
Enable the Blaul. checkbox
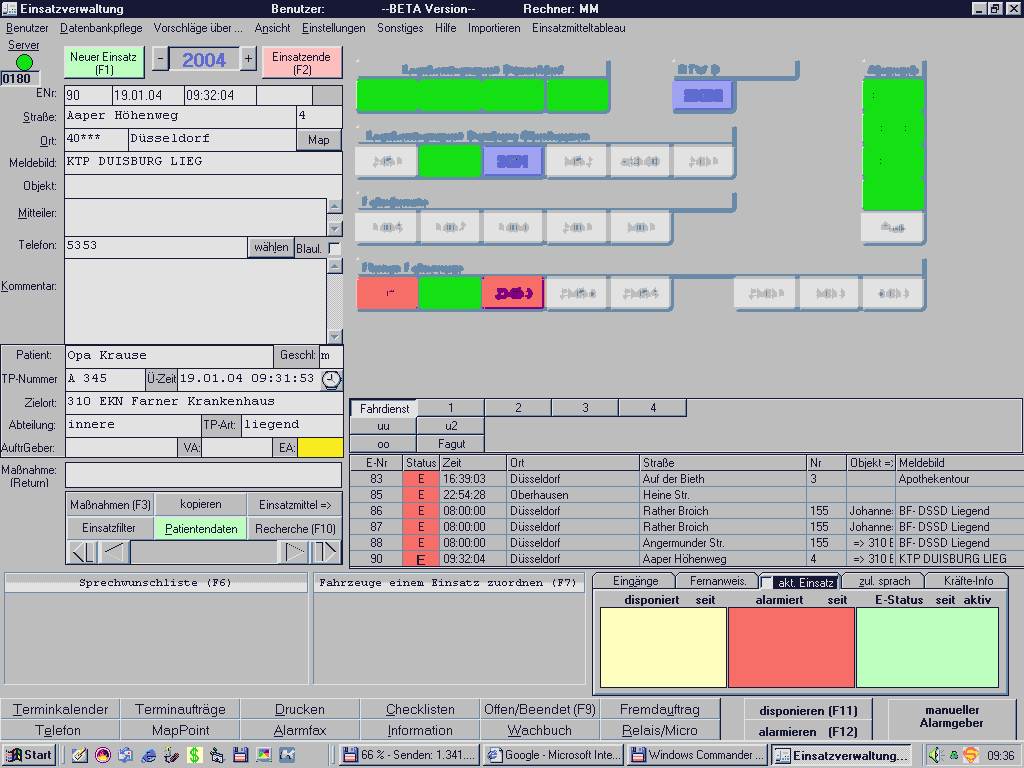coord(334,248)
